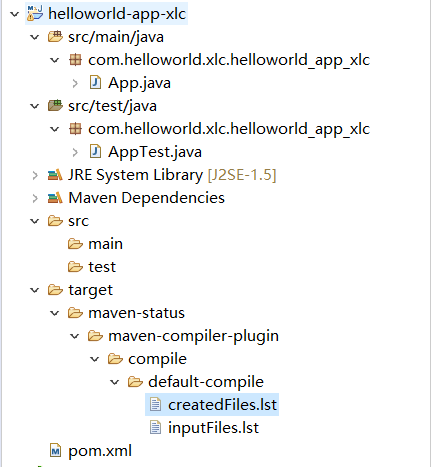Select the Maven Dependencies label
The width and height of the screenshot is (431, 467).
[x=146, y=198]
